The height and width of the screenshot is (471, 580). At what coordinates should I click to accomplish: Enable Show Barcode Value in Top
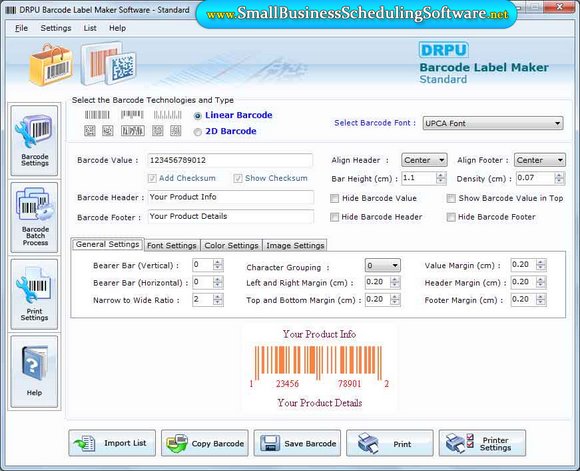pos(451,198)
